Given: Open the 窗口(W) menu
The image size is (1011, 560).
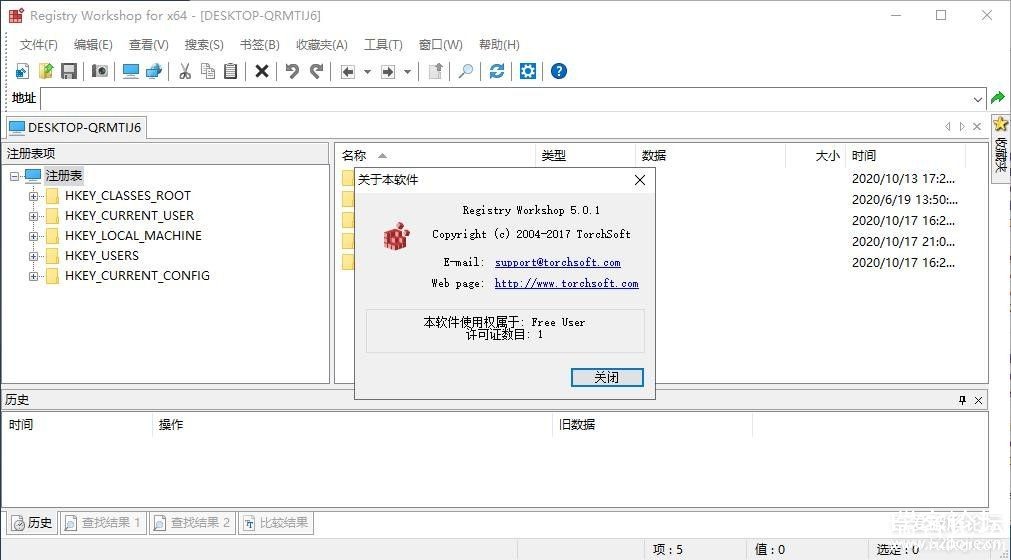Looking at the screenshot, I should click(440, 44).
